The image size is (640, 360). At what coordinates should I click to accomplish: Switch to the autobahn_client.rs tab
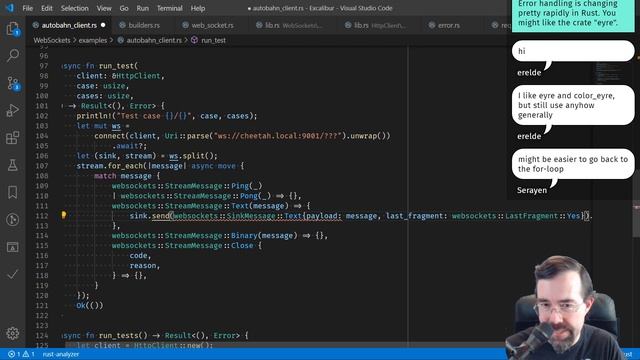click(x=69, y=25)
